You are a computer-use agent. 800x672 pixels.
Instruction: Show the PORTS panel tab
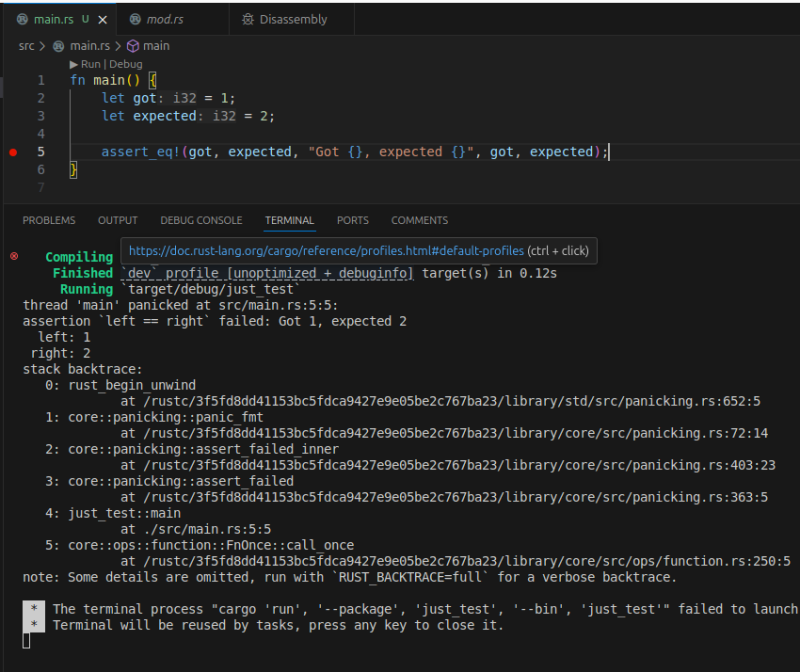point(352,220)
